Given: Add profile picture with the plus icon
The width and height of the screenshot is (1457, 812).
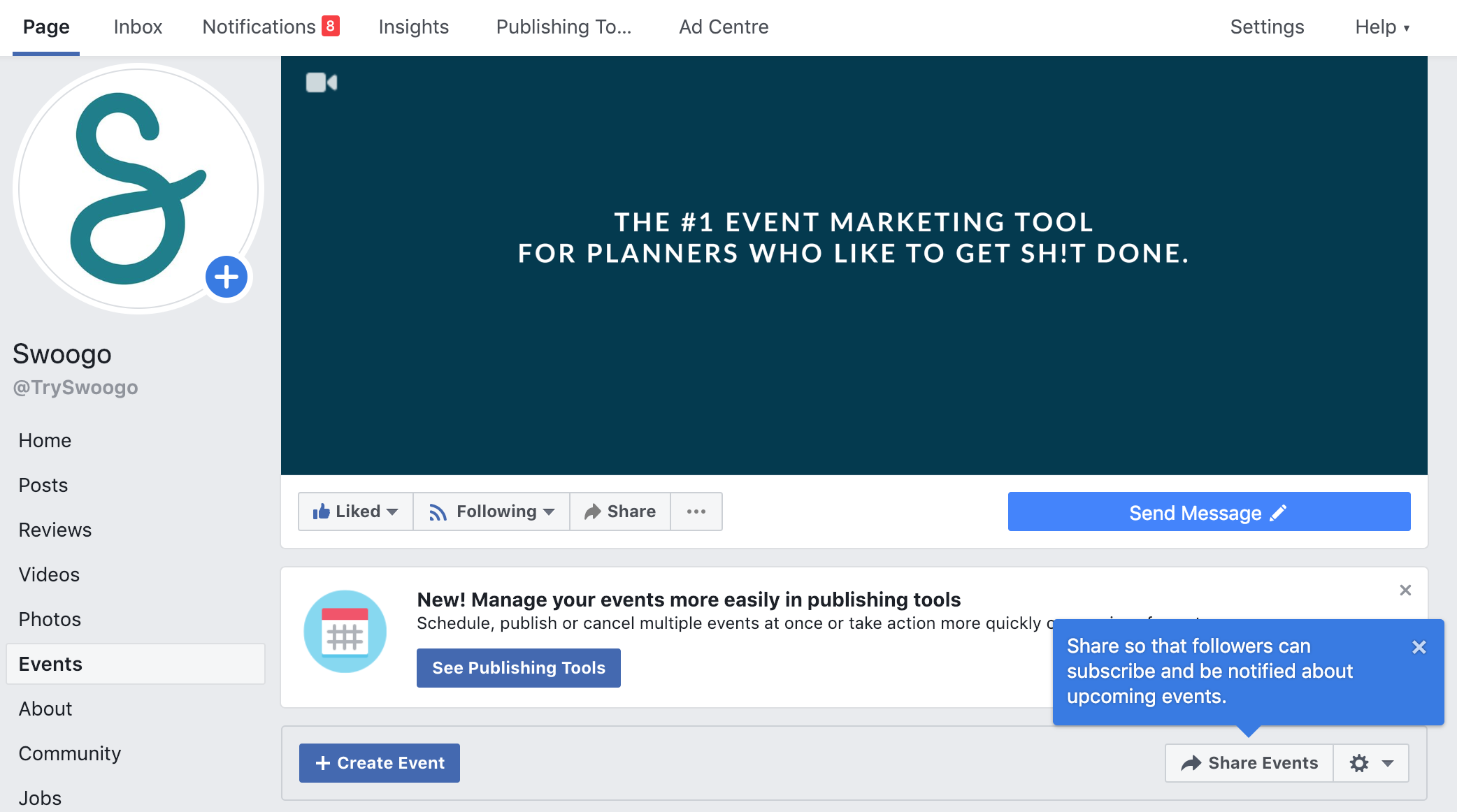Looking at the screenshot, I should [227, 277].
